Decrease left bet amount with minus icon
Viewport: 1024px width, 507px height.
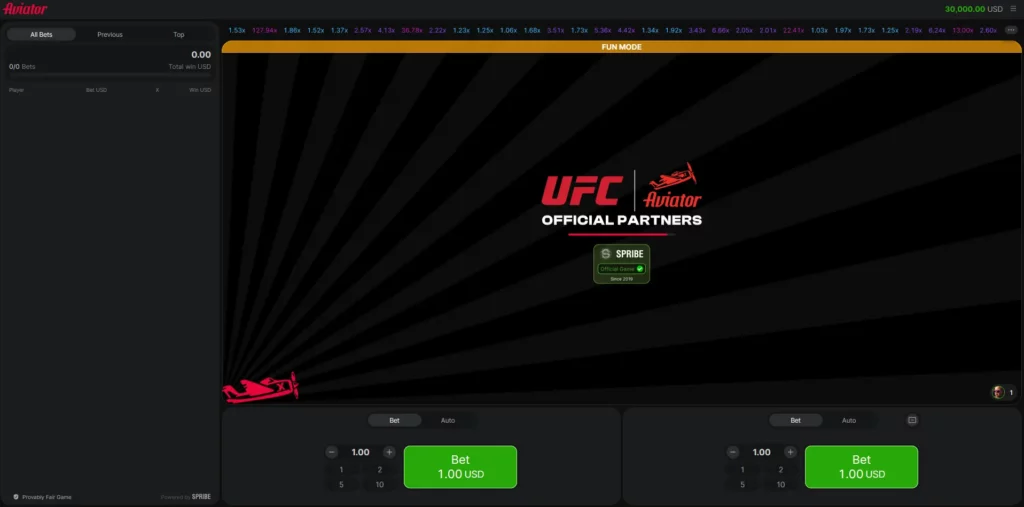click(x=332, y=452)
